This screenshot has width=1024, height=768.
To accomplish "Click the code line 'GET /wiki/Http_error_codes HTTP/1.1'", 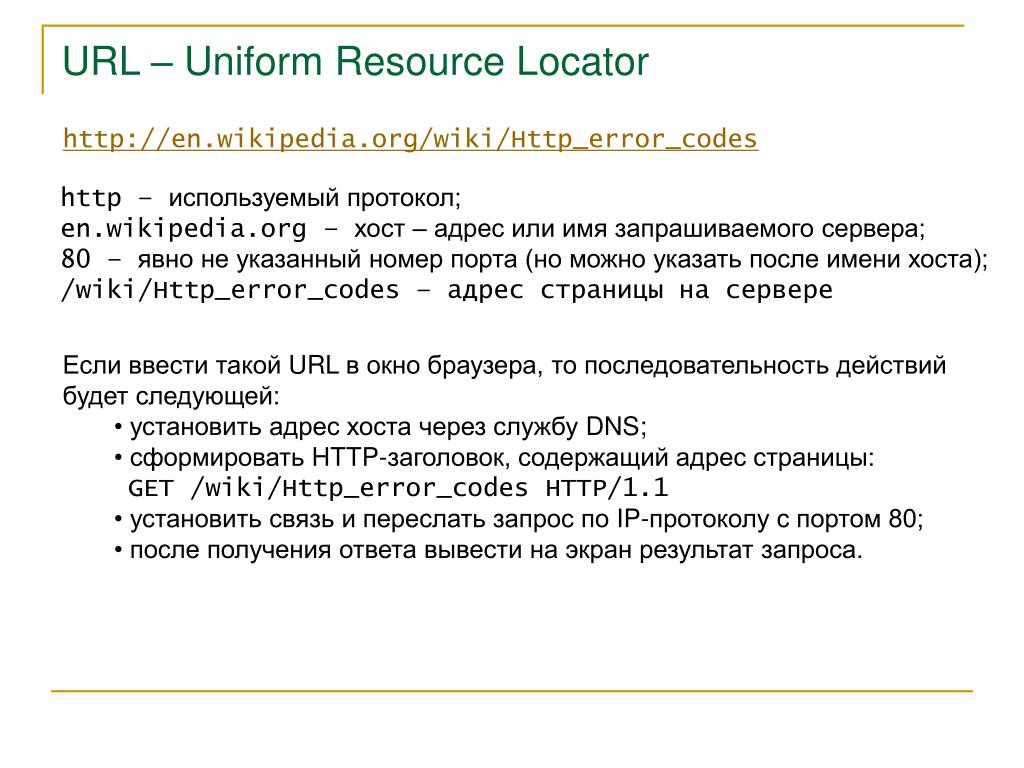I will pyautogui.click(x=398, y=488).
